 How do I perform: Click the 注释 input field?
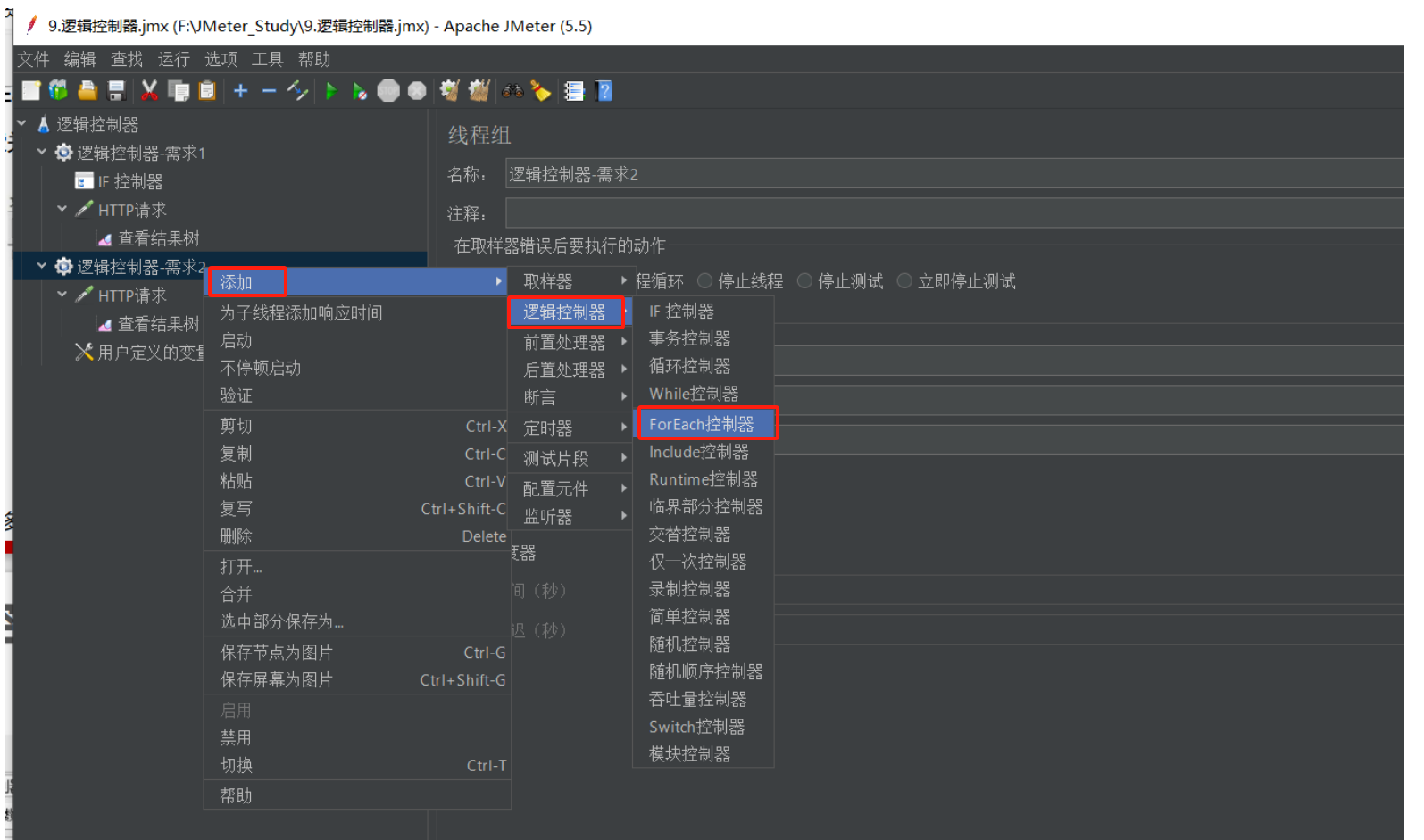[x=954, y=213]
